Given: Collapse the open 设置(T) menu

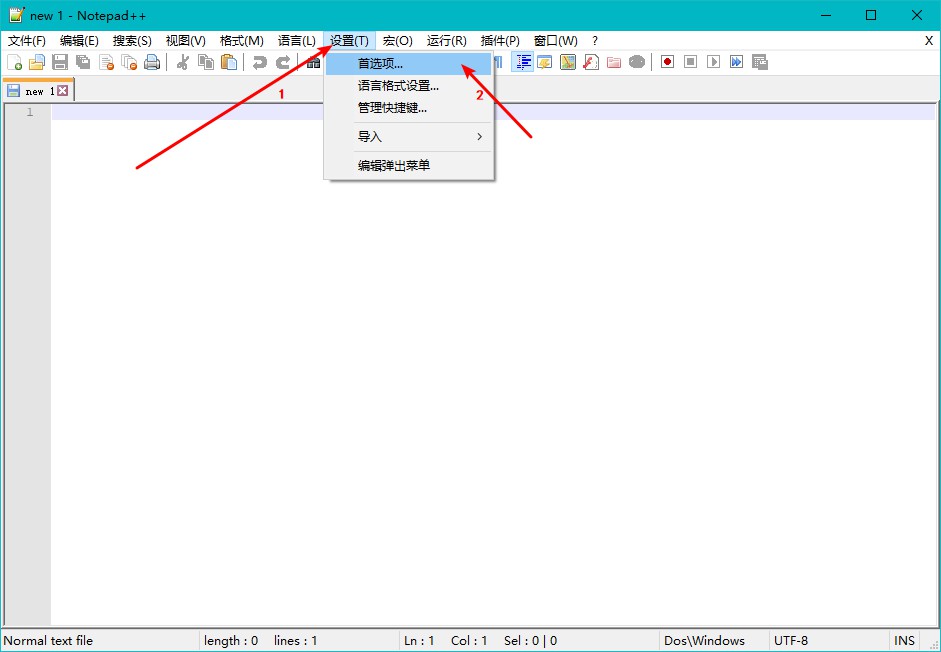Looking at the screenshot, I should pyautogui.click(x=349, y=41).
